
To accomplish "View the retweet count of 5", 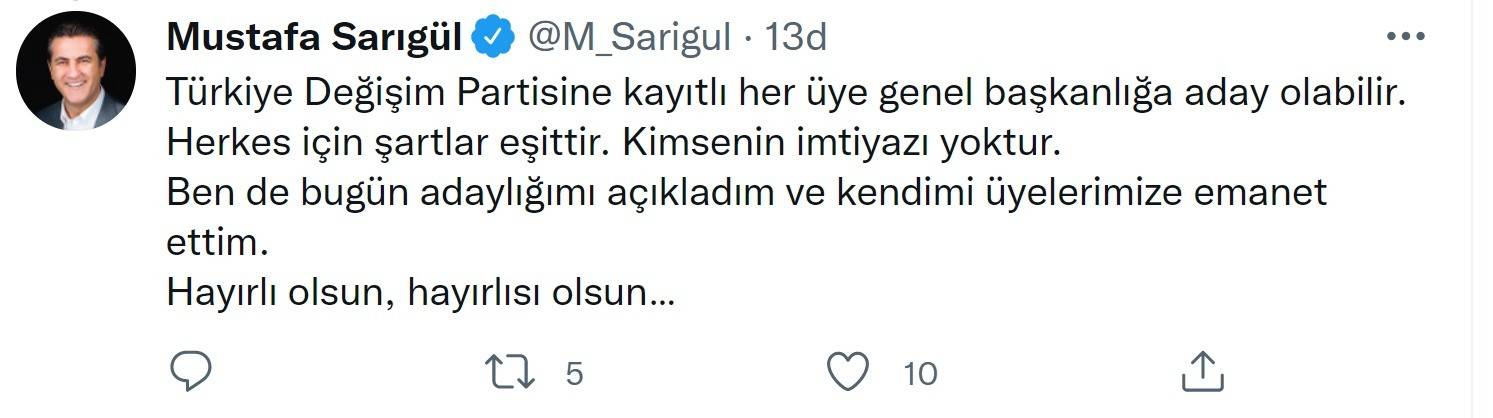I will 574,374.
